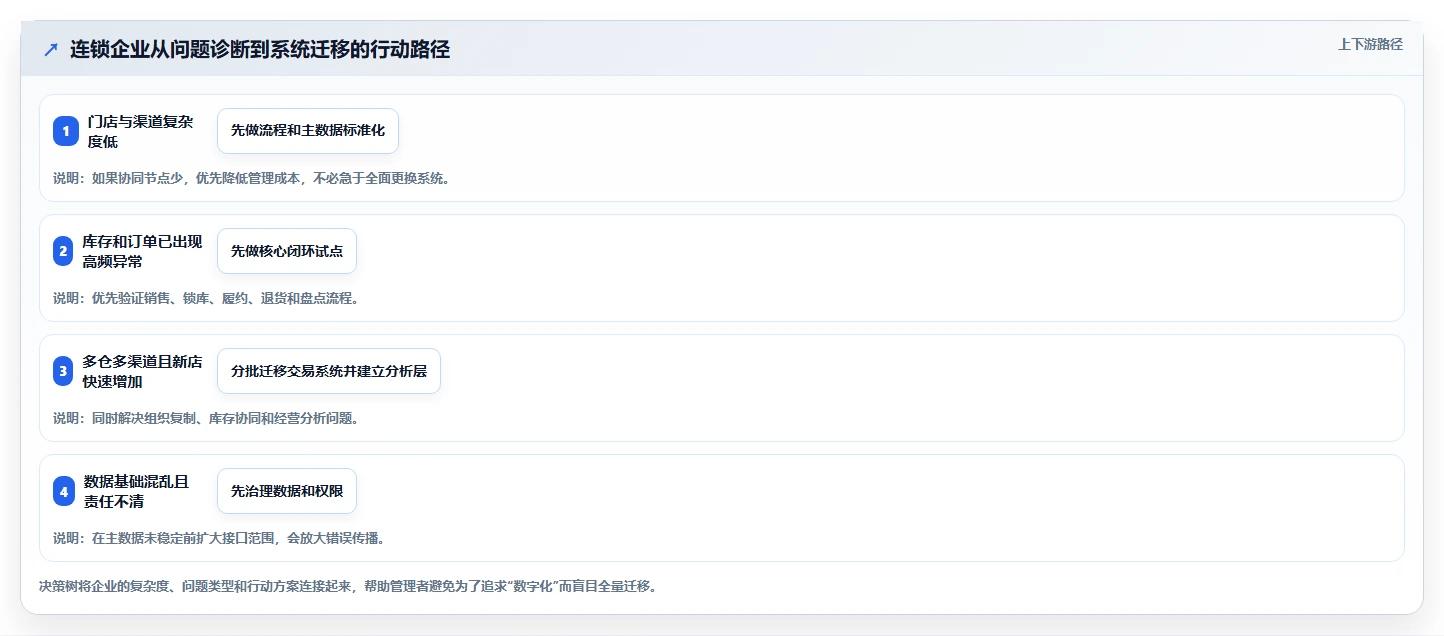Click step number 4 badge
The width and height of the screenshot is (1444, 636).
click(x=64, y=491)
